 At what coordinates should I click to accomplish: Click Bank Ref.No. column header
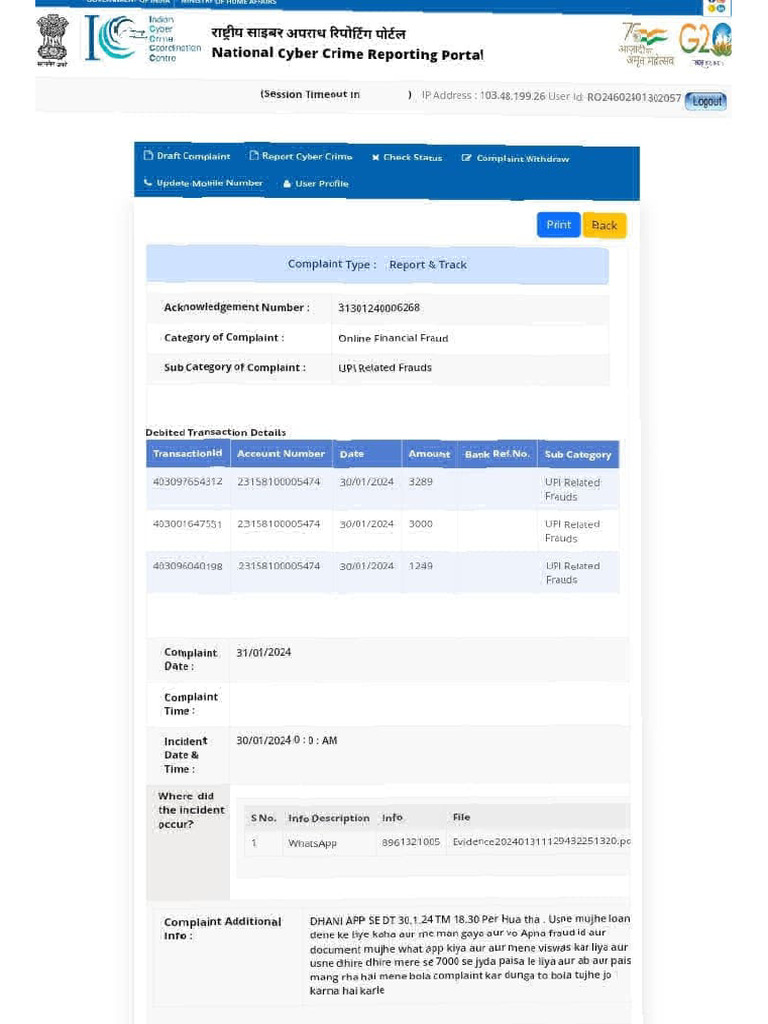[x=497, y=454]
